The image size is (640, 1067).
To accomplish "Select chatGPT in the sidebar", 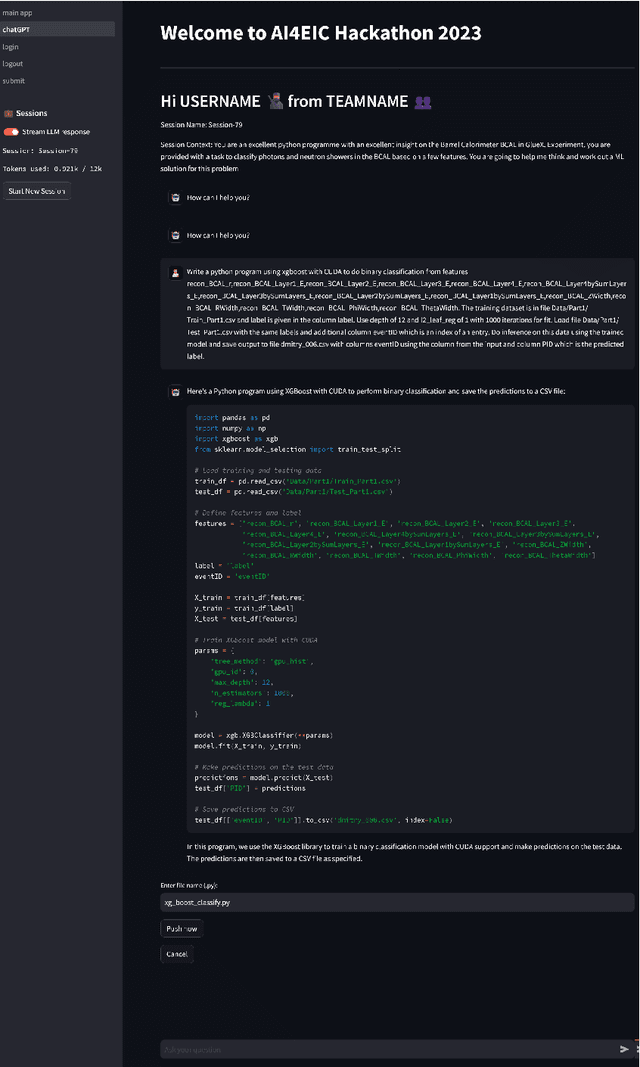I will coord(16,30).
